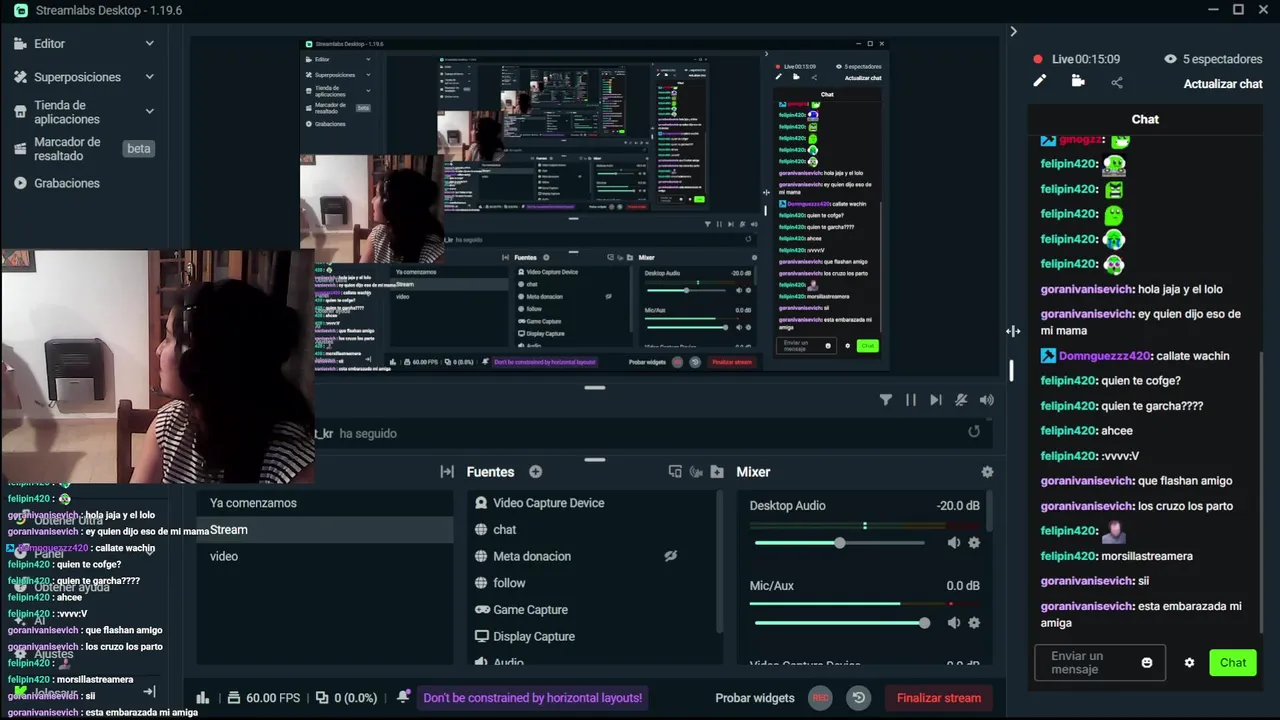Select the 'Ya comenzamos' scene
Viewport: 1280px width, 720px height.
click(325, 503)
